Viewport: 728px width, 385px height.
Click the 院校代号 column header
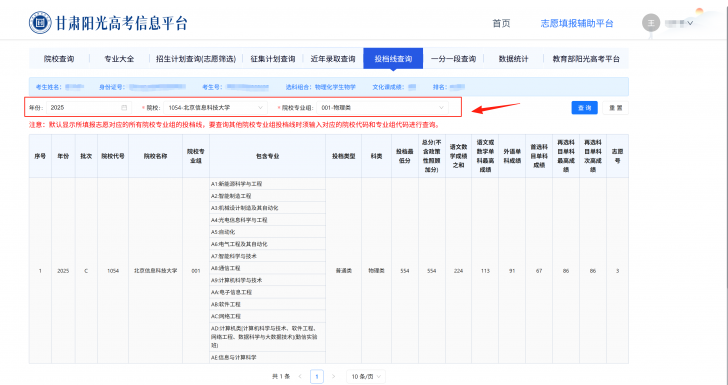(x=113, y=156)
